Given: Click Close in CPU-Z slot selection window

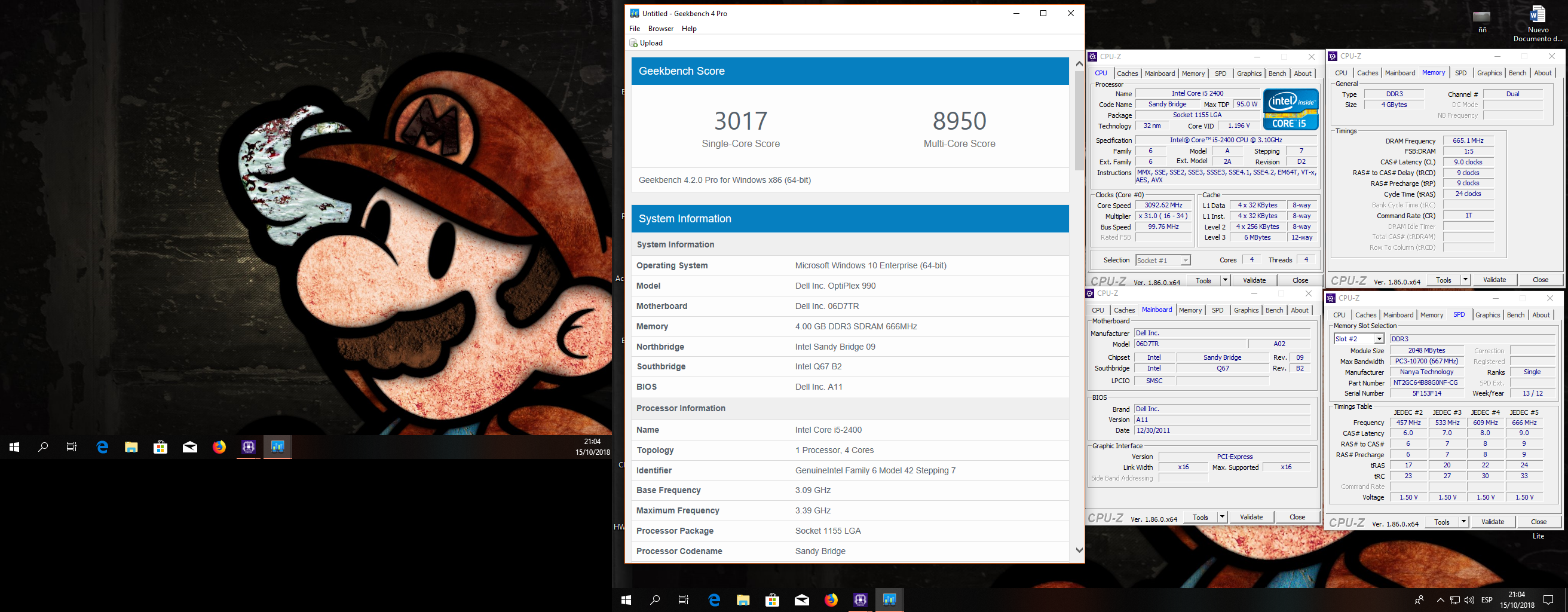Looking at the screenshot, I should [x=1538, y=522].
